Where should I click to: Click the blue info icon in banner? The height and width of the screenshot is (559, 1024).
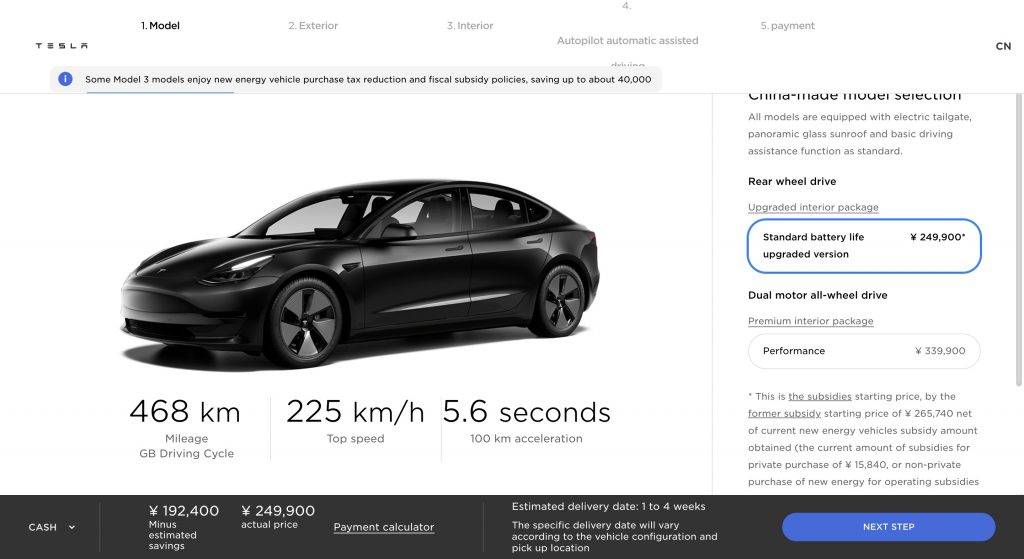(65, 79)
